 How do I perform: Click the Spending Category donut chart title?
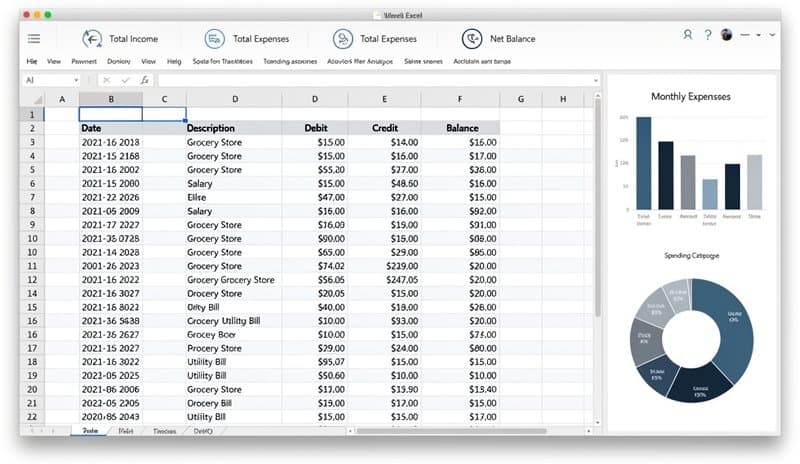691,255
